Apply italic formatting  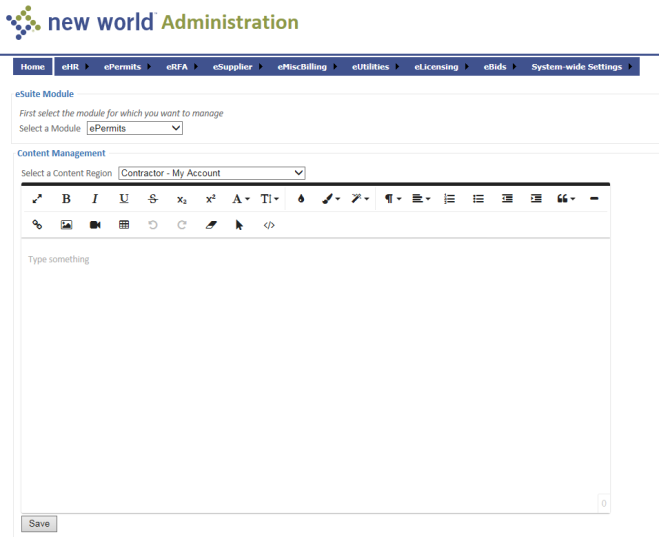[x=95, y=199]
